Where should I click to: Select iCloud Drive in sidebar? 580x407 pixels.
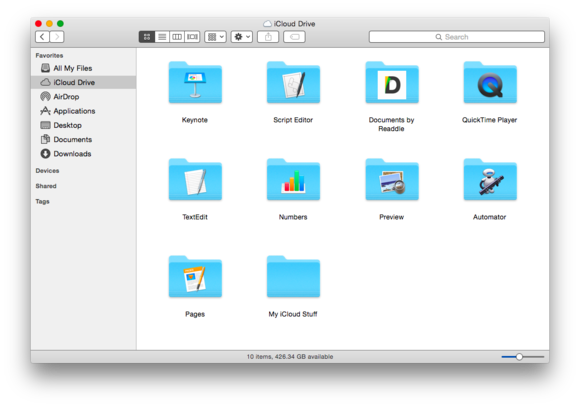[84, 82]
